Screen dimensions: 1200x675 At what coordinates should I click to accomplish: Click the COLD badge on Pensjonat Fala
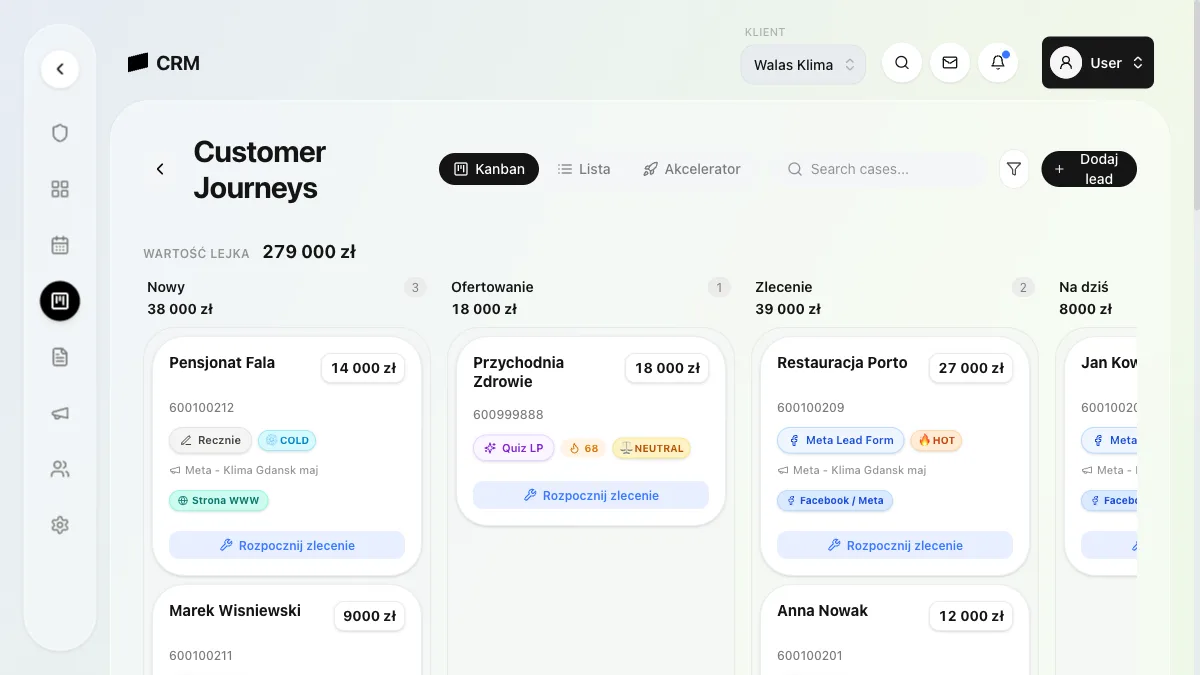tap(287, 440)
